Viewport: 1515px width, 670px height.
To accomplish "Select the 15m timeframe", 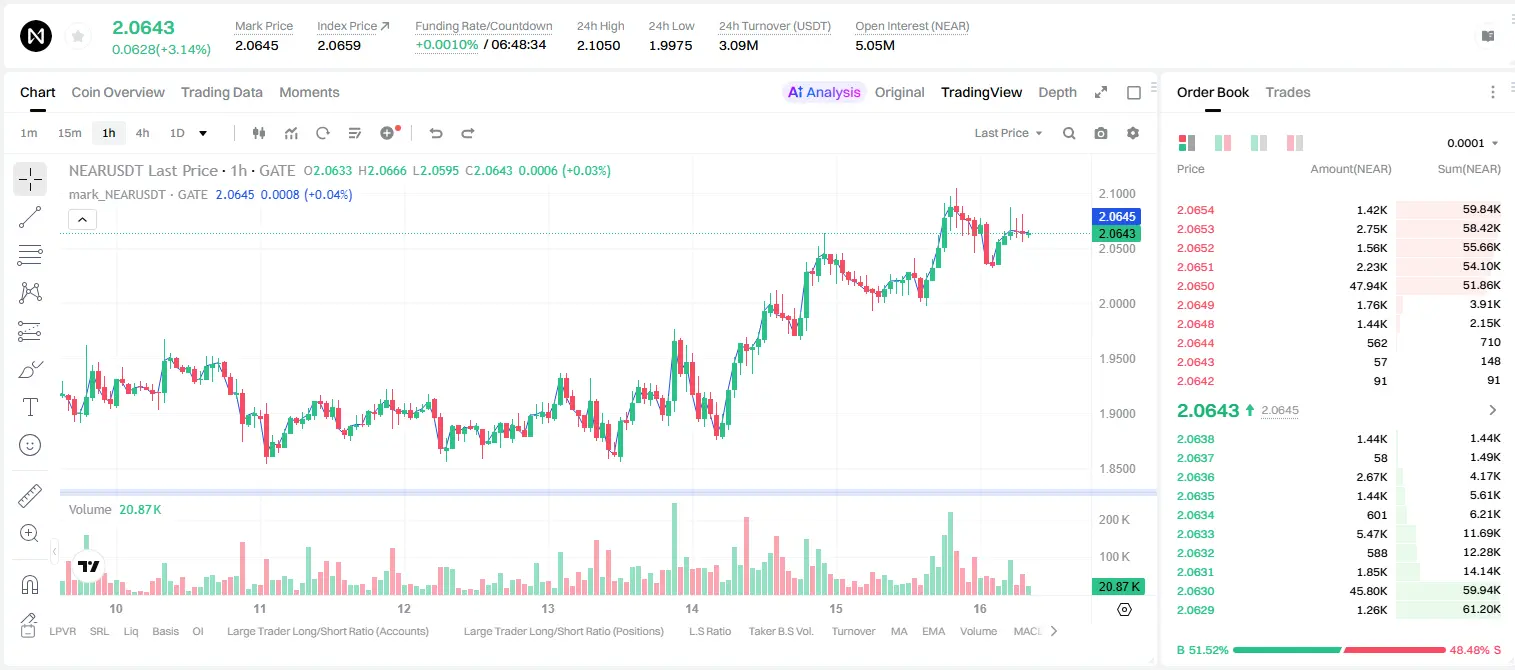I will click(69, 133).
